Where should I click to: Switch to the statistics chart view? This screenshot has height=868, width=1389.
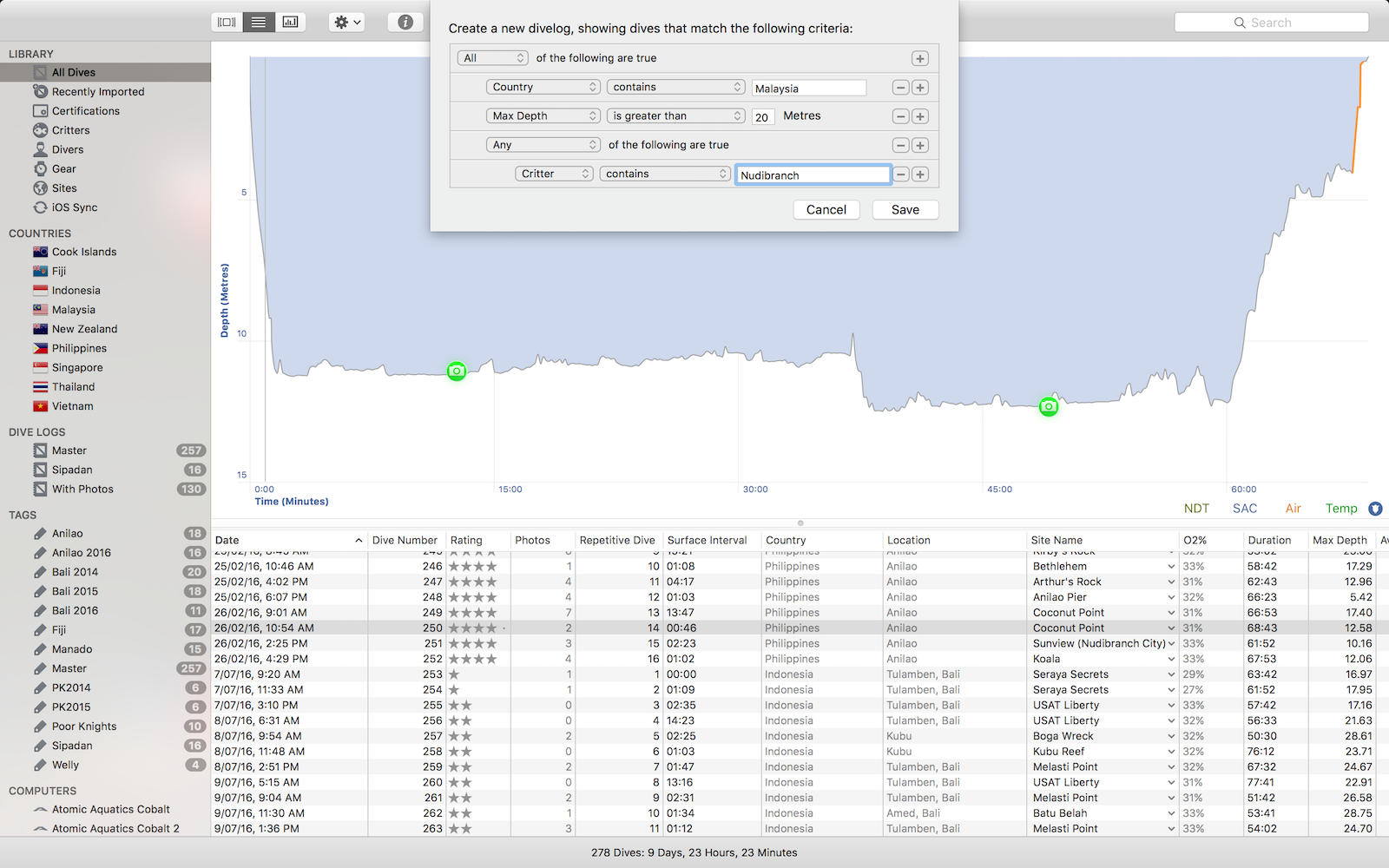[x=291, y=22]
